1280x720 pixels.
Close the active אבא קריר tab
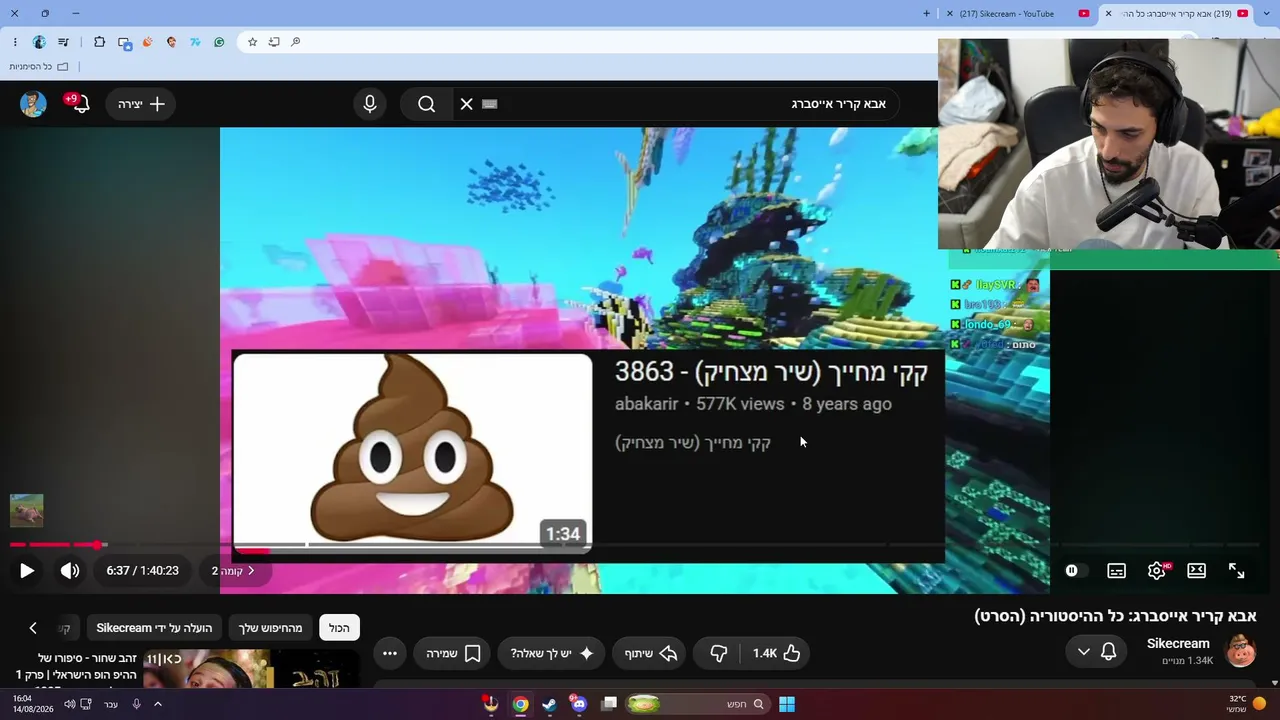point(1108,14)
